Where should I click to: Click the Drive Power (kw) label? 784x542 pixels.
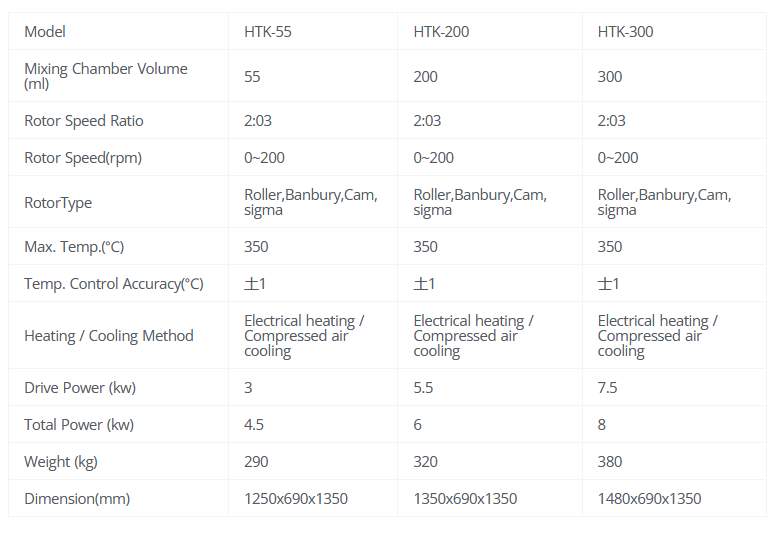tap(78, 387)
